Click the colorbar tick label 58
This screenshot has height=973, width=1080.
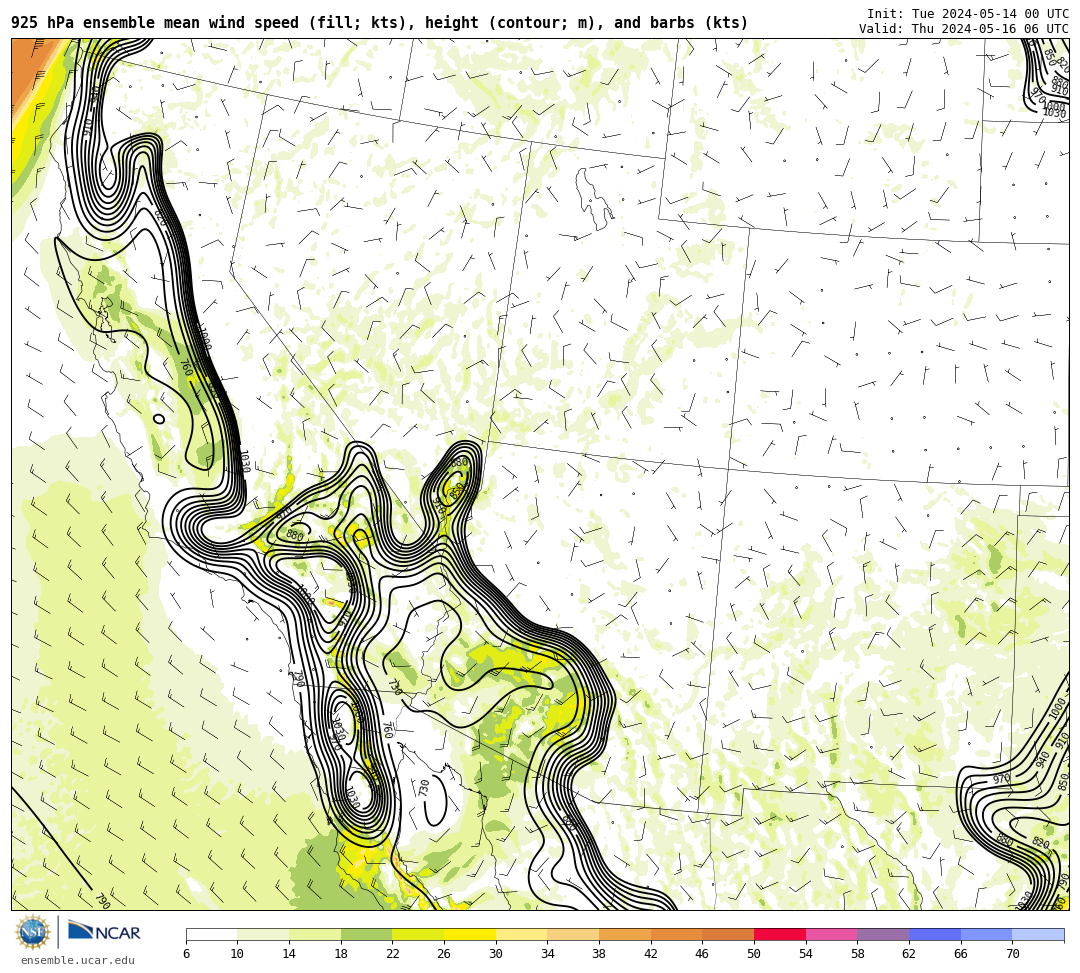[x=858, y=954]
